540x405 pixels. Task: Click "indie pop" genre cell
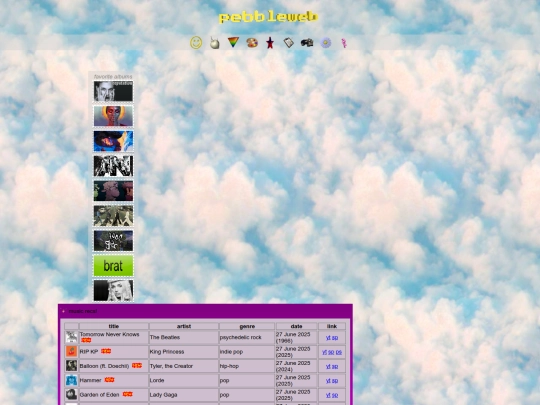pyautogui.click(x=247, y=352)
